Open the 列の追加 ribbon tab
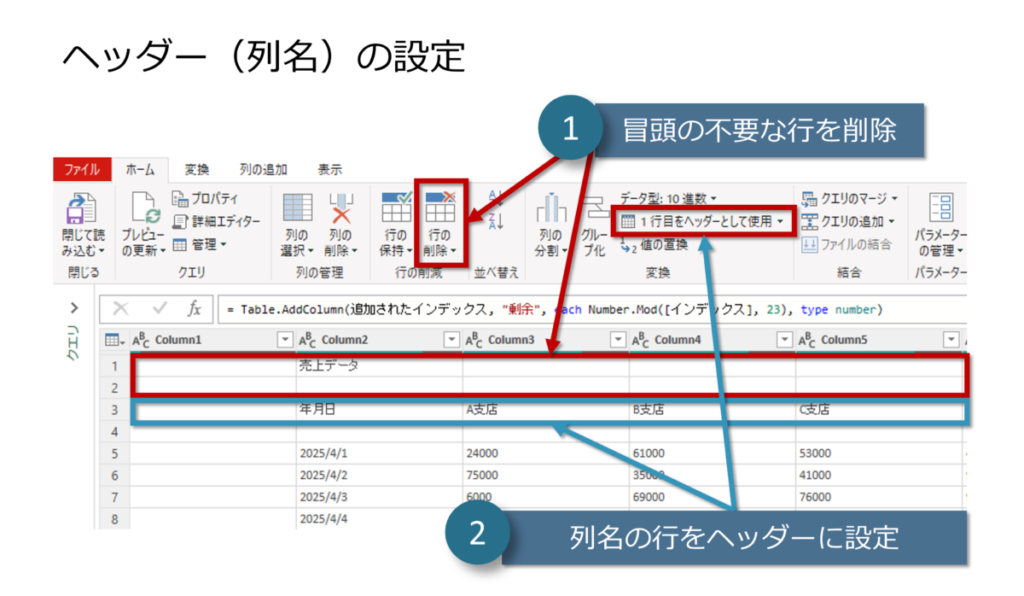 tap(263, 170)
